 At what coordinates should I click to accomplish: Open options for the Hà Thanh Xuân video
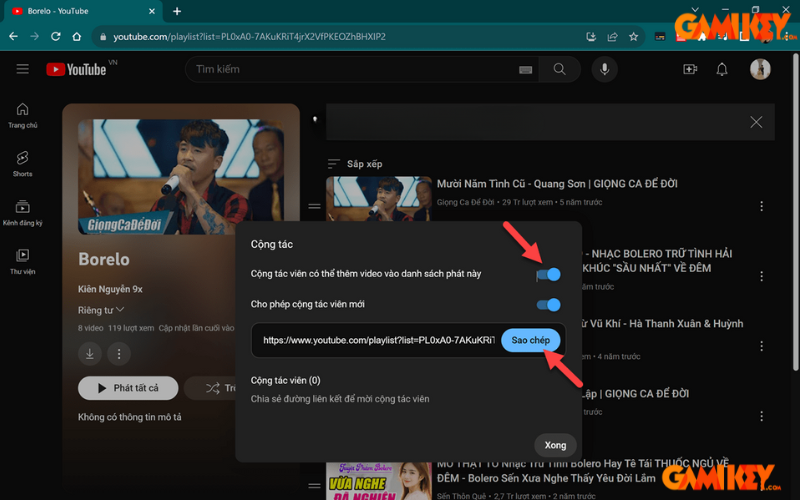pos(761,346)
